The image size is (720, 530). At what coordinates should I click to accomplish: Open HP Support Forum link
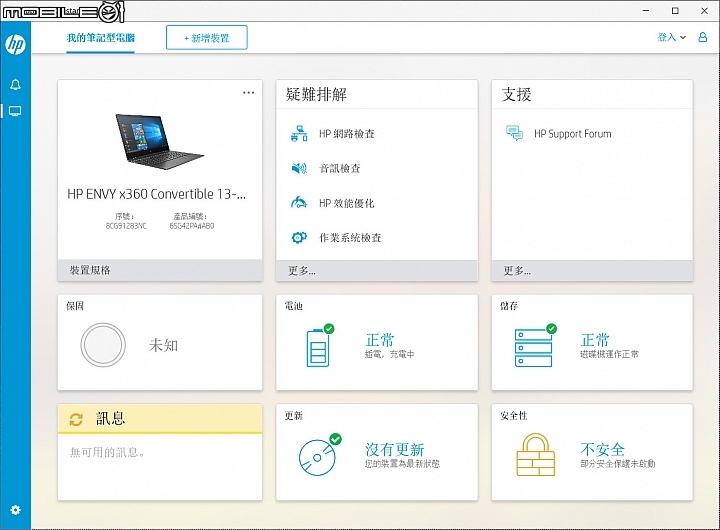coord(573,134)
